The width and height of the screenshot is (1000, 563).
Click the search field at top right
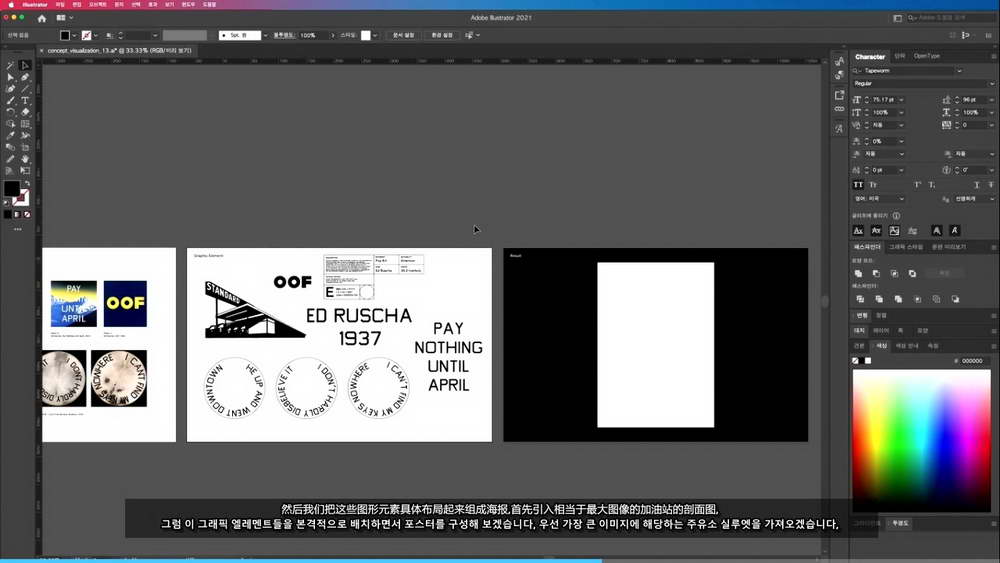click(x=950, y=18)
